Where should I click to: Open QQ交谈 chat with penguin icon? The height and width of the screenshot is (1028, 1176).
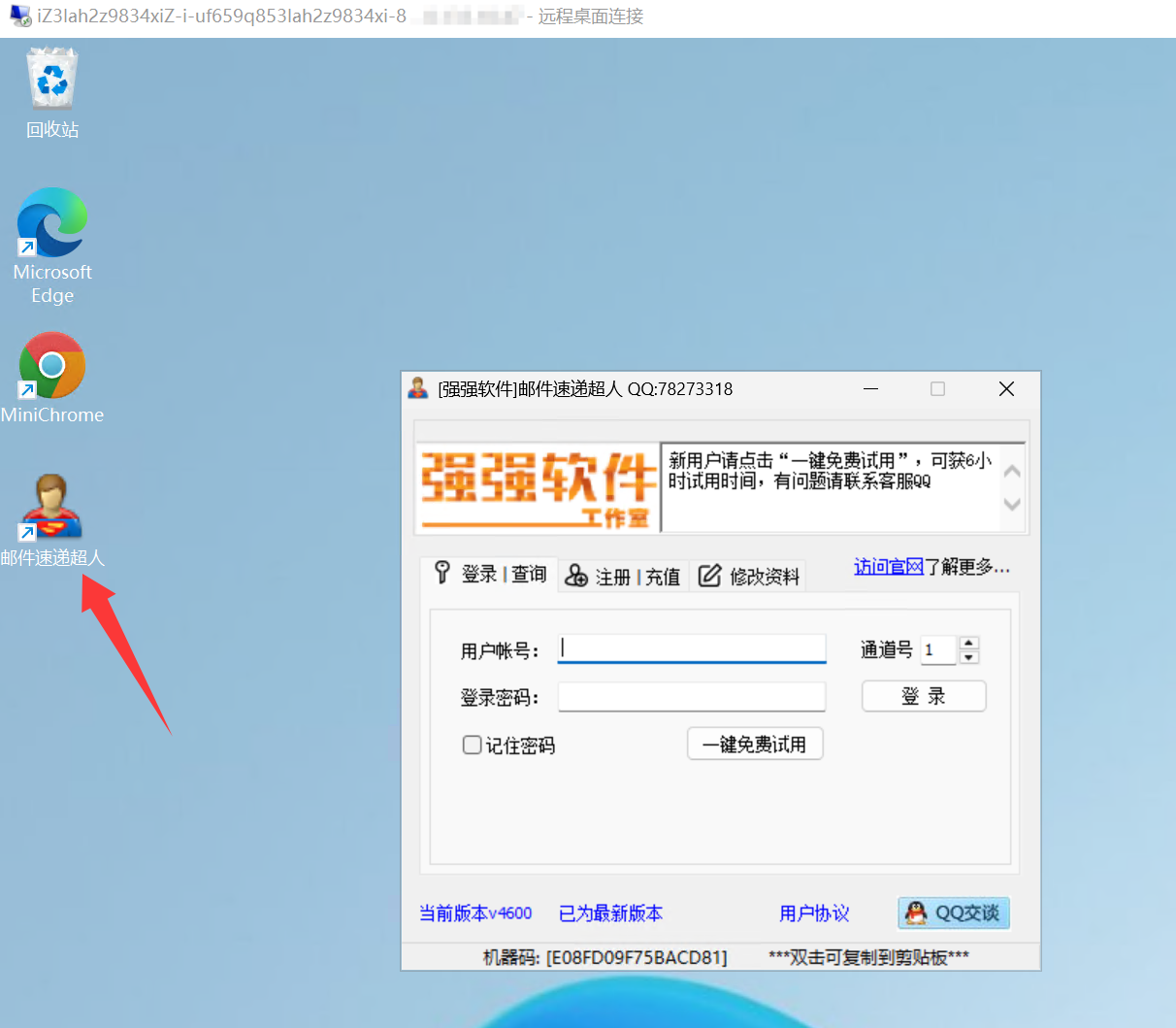tap(954, 912)
